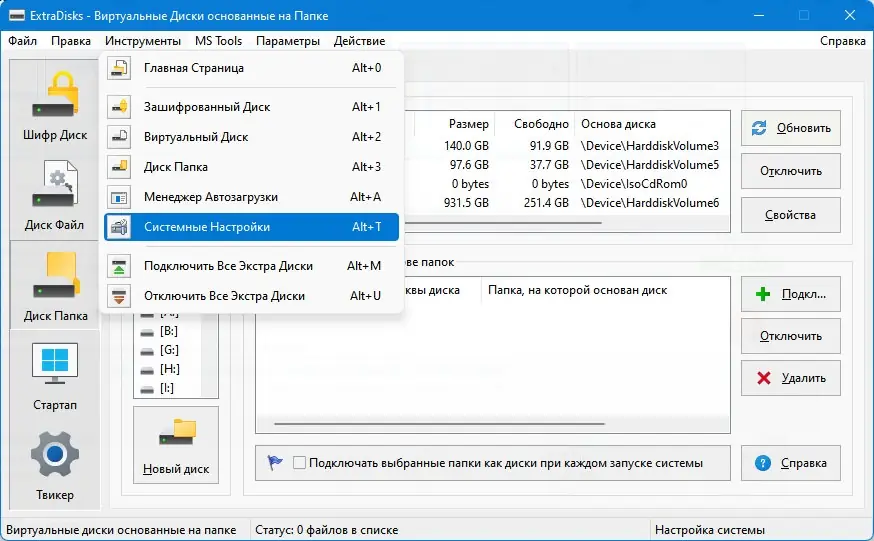Enable mounting selected folders at system startup

[299, 463]
